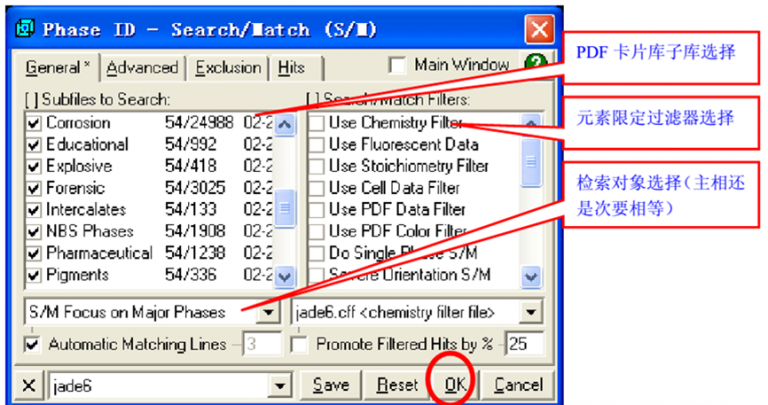Image resolution: width=768 pixels, height=405 pixels.
Task: Click the Phase ID title bar app icon
Action: point(24,28)
